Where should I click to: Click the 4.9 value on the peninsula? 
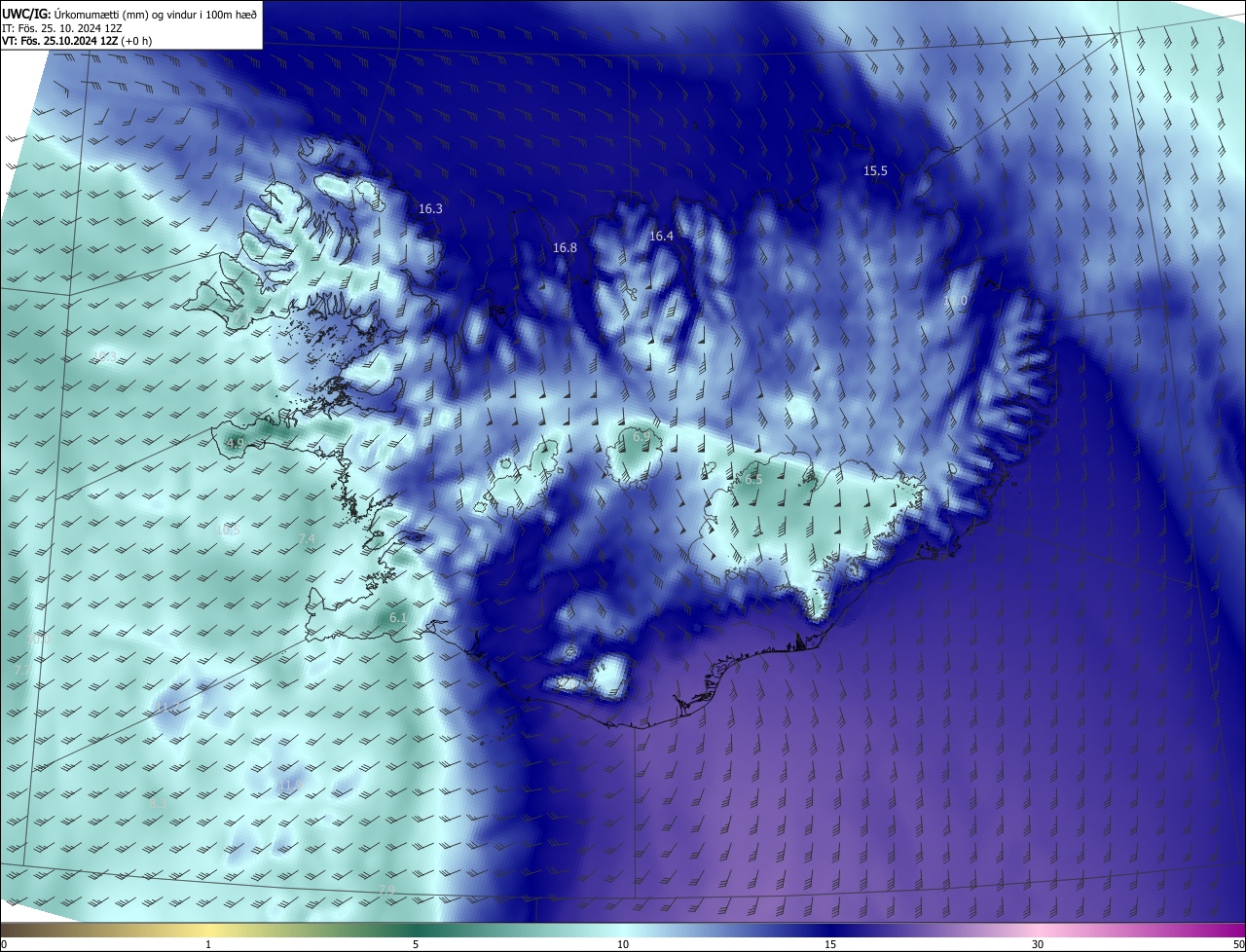click(235, 444)
